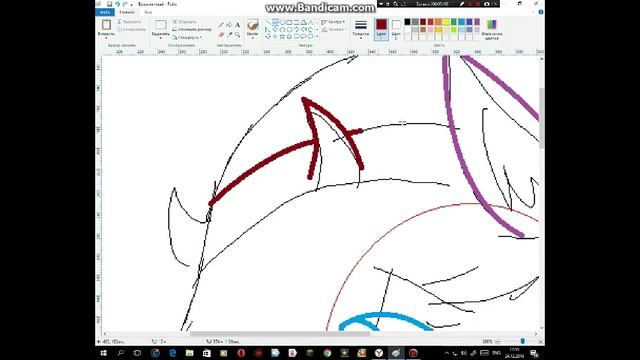Activate the Color 1 foreground box
This screenshot has height=360, width=640.
point(382,29)
